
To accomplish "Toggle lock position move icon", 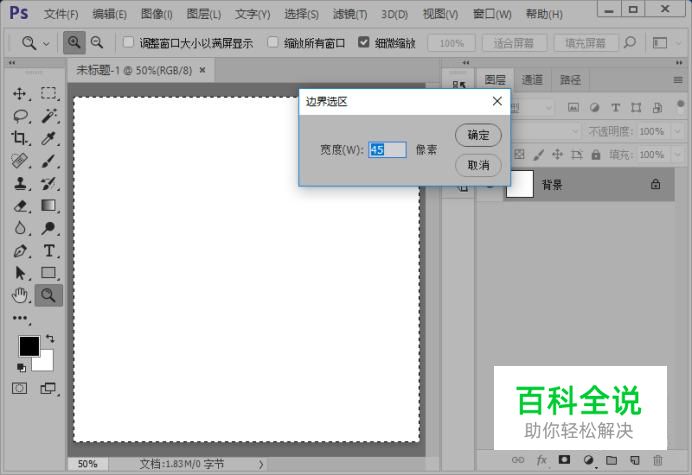I will coord(557,155).
